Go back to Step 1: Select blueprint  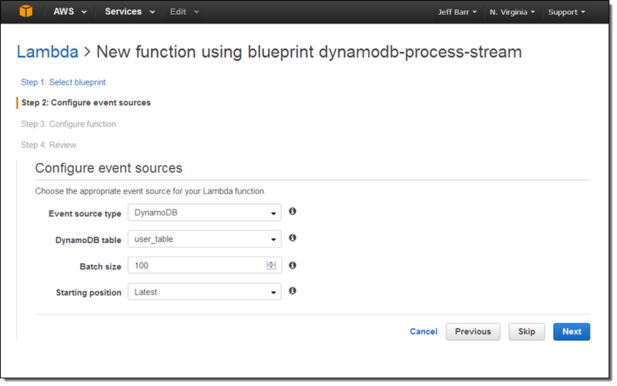pos(63,82)
